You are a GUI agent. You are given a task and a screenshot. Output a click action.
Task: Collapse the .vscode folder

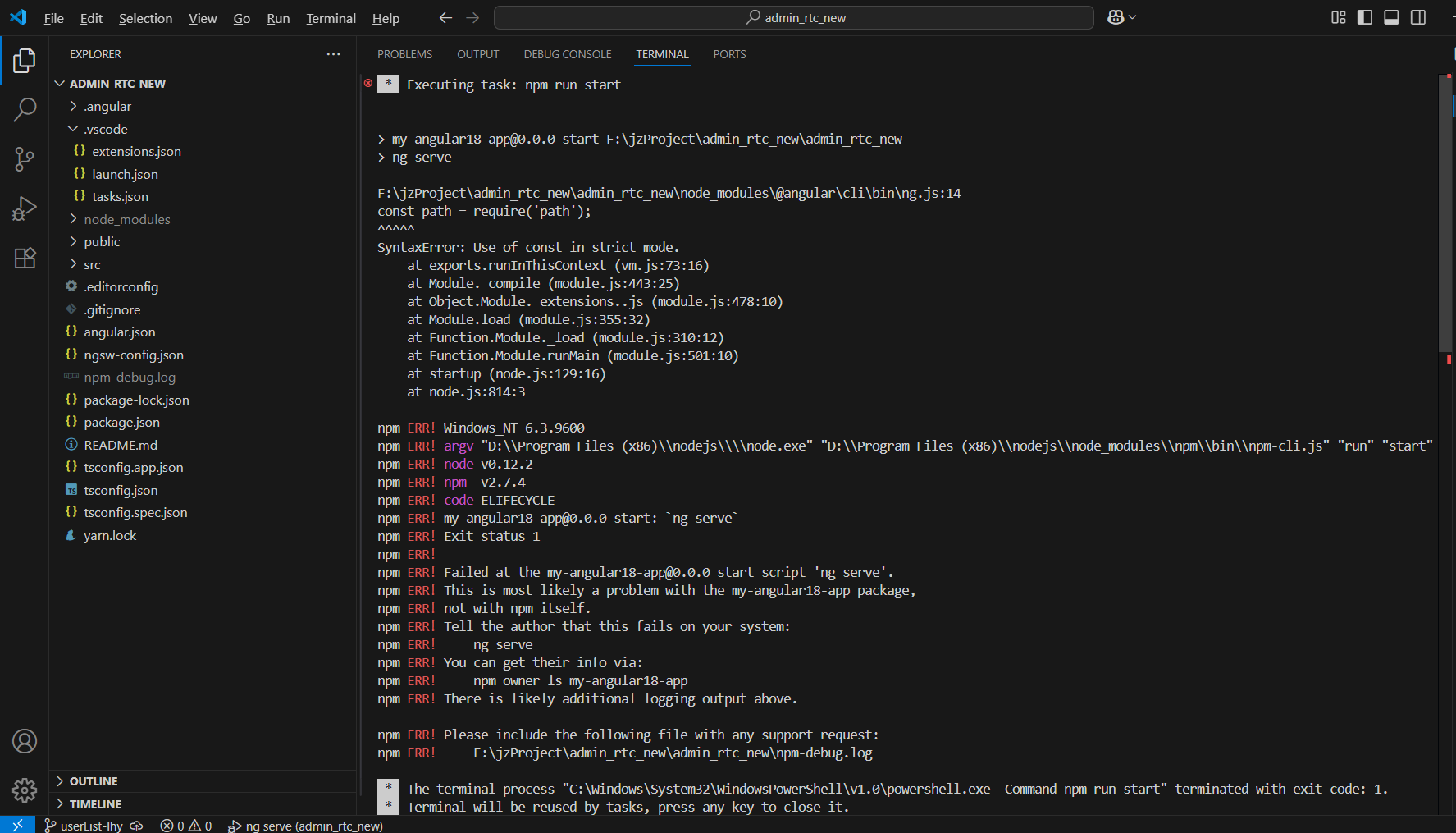(74, 129)
